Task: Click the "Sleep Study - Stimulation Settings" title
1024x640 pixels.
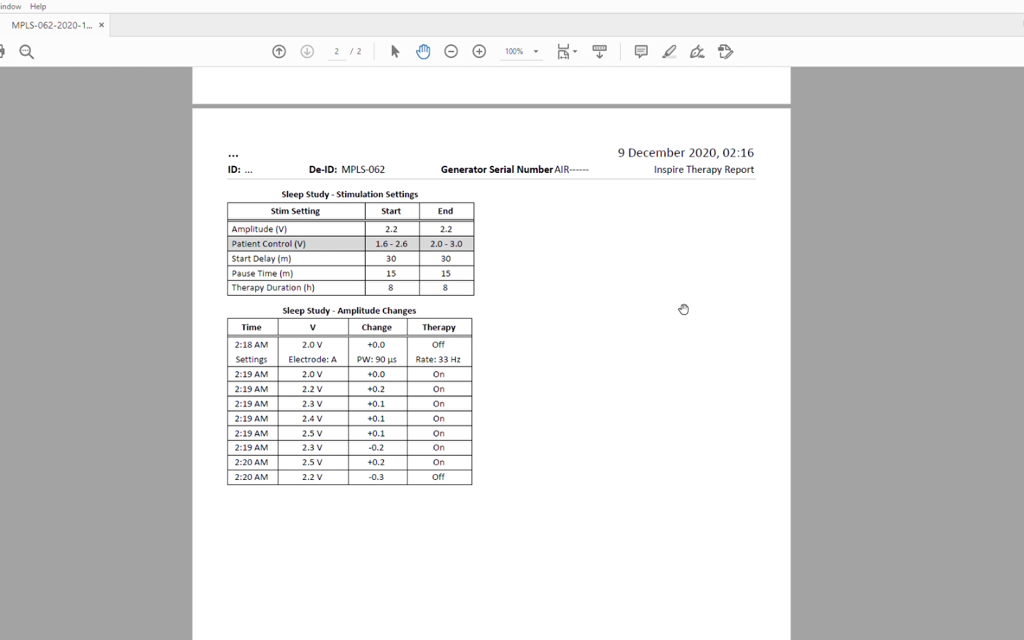Action: click(x=349, y=194)
